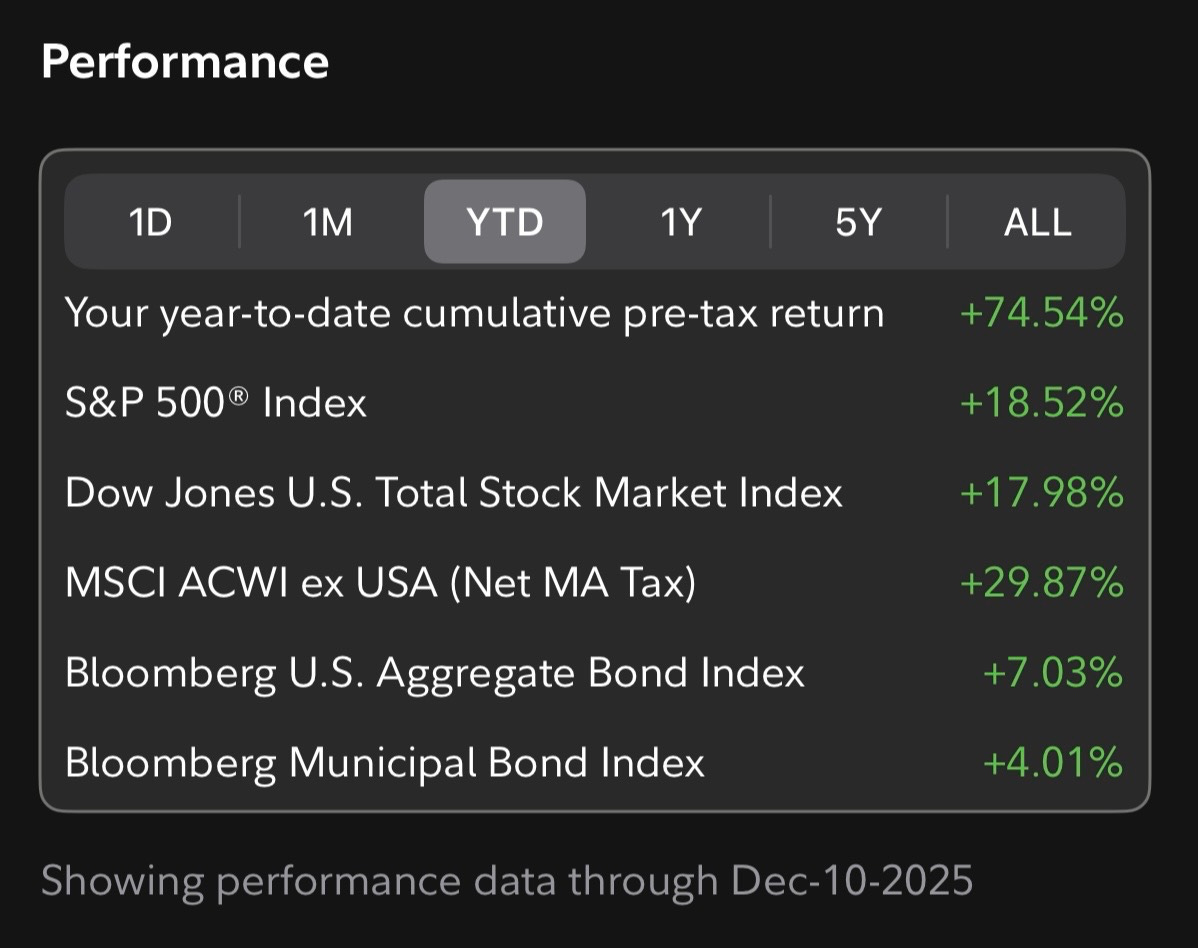Image resolution: width=1198 pixels, height=948 pixels.
Task: Select the highlighted YTD tab
Action: pyautogui.click(x=505, y=222)
